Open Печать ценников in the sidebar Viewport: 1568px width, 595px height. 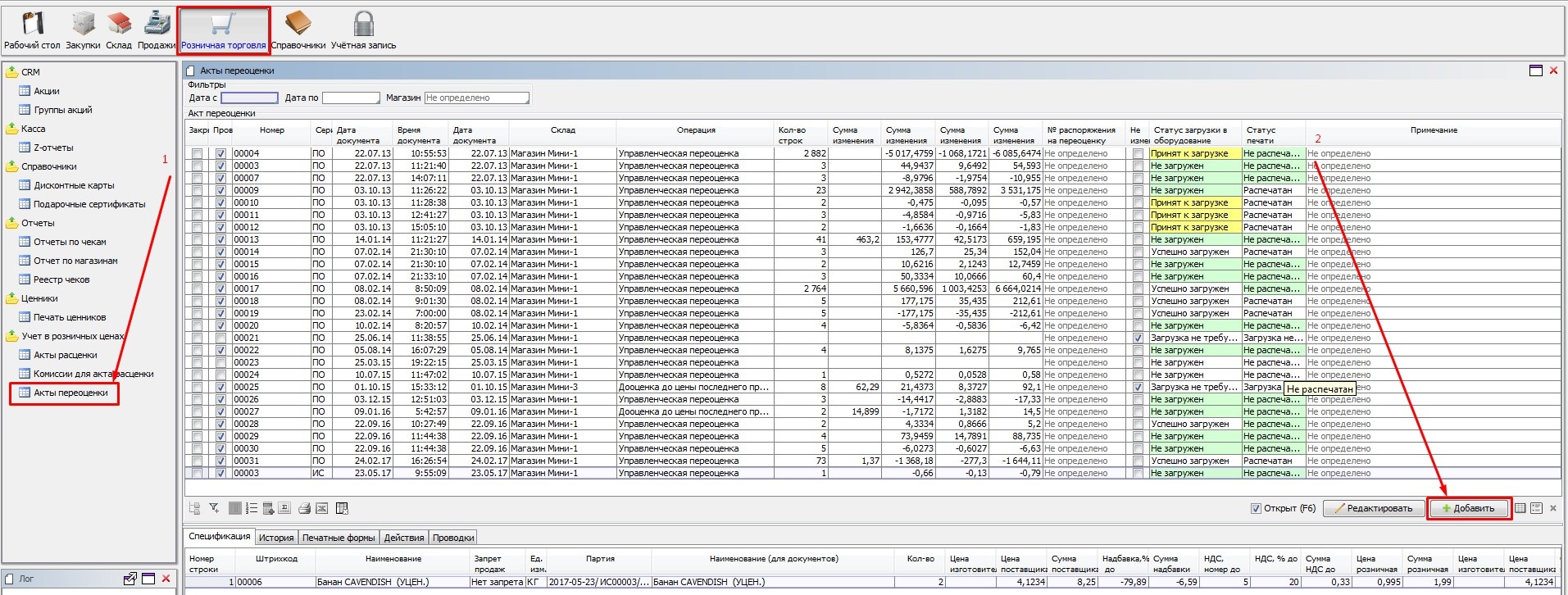[x=70, y=317]
